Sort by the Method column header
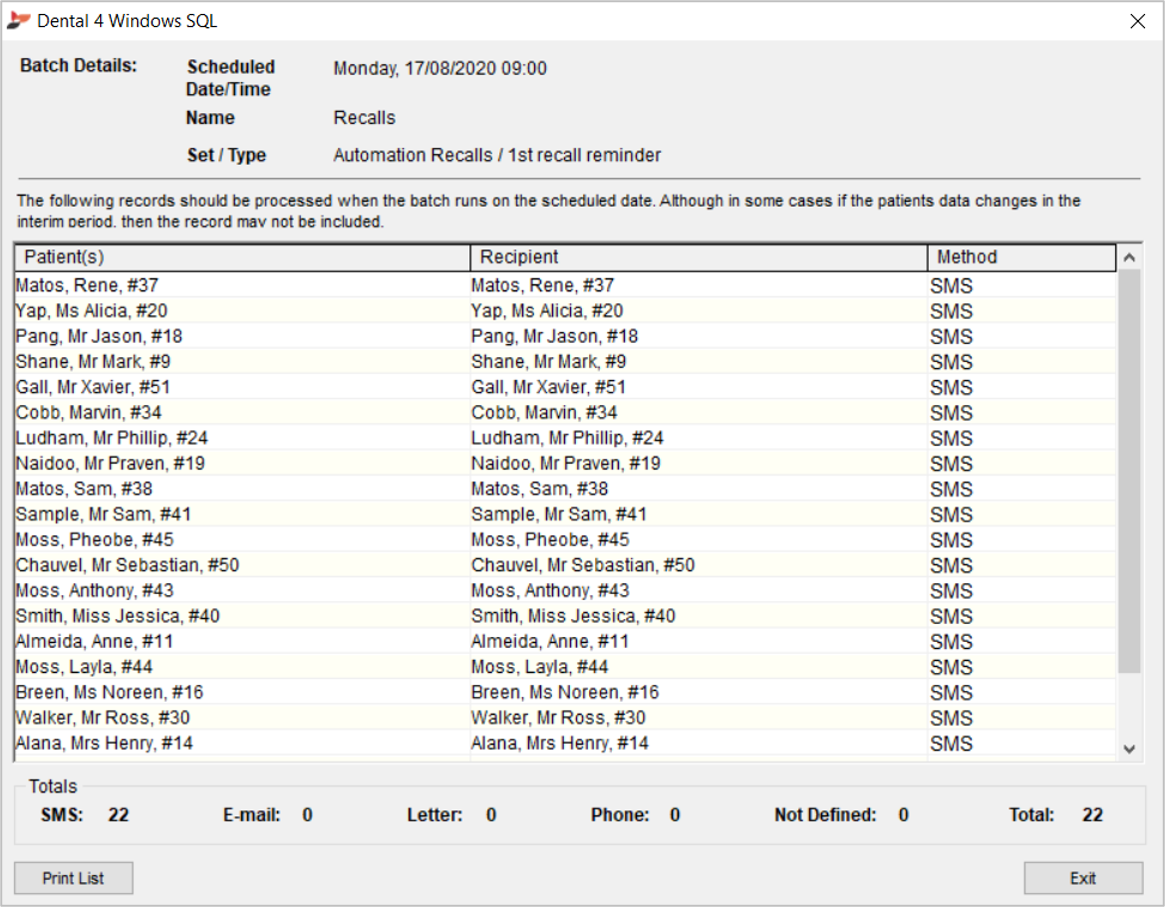Screen dimensions: 1165x907 [x=1022, y=257]
